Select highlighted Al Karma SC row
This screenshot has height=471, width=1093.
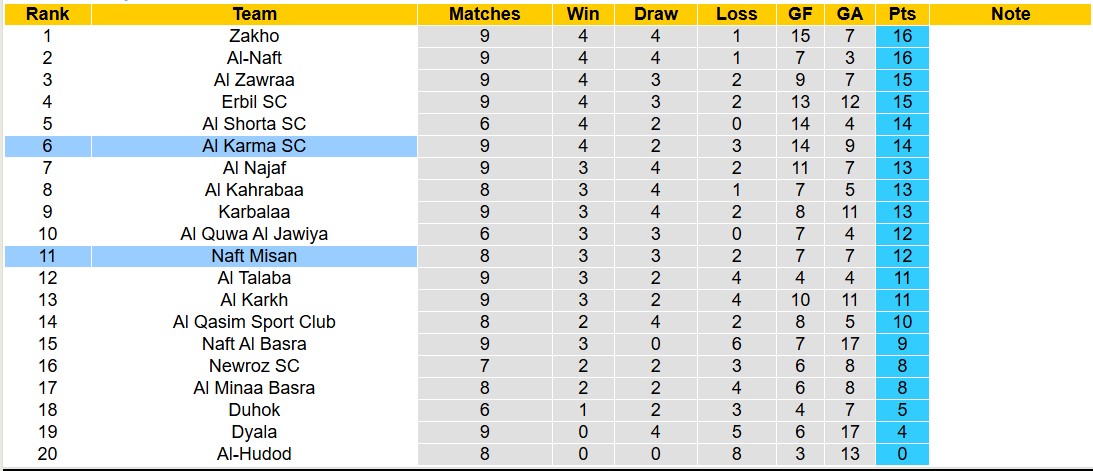tap(254, 146)
